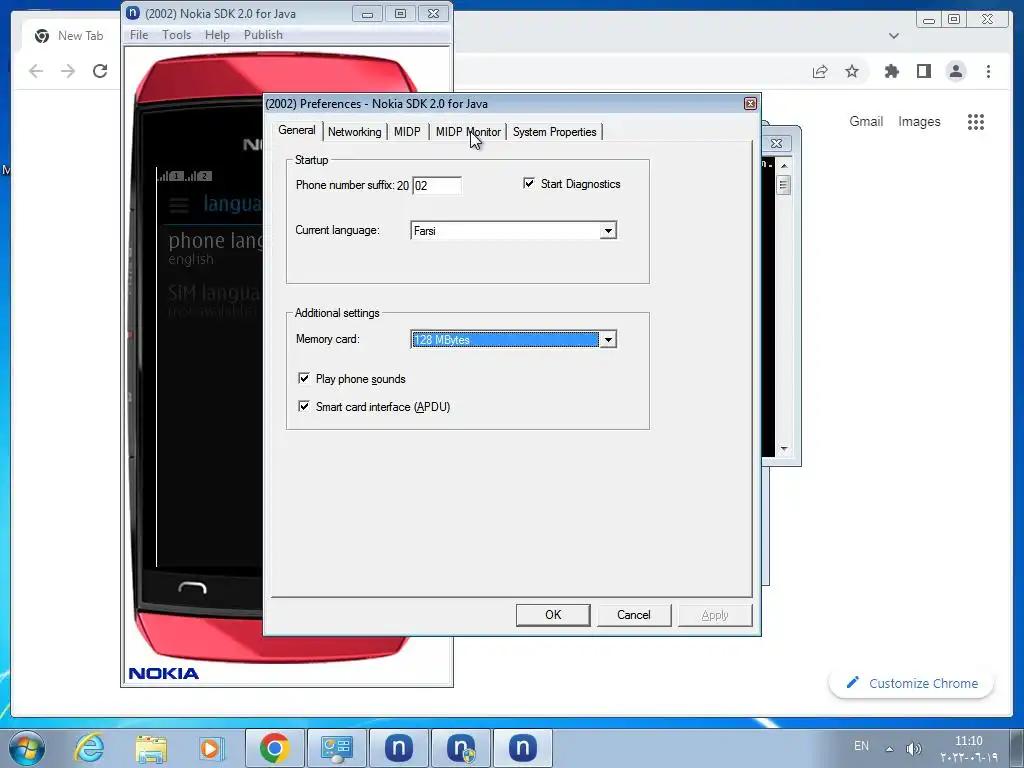1024x768 pixels.
Task: Switch to Nokia taskbar item with shield
Action: (460, 748)
